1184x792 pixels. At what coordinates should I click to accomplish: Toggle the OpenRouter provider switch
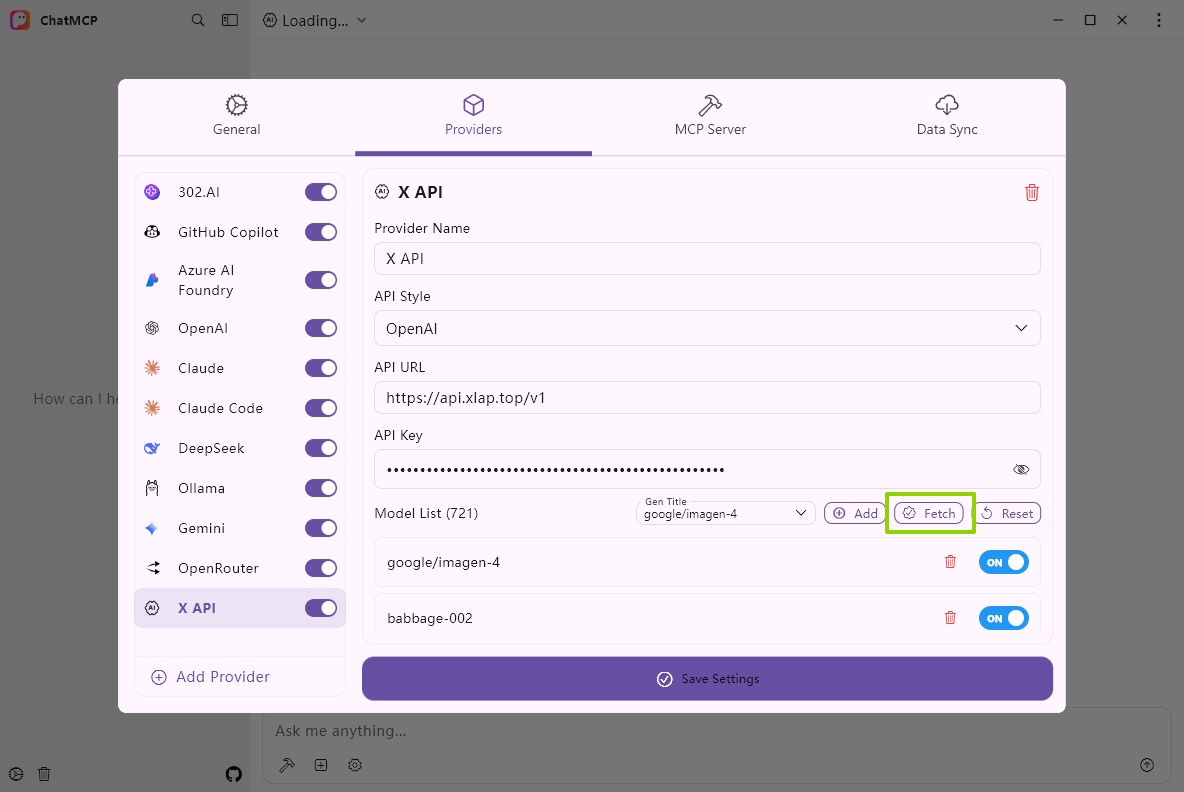click(321, 568)
